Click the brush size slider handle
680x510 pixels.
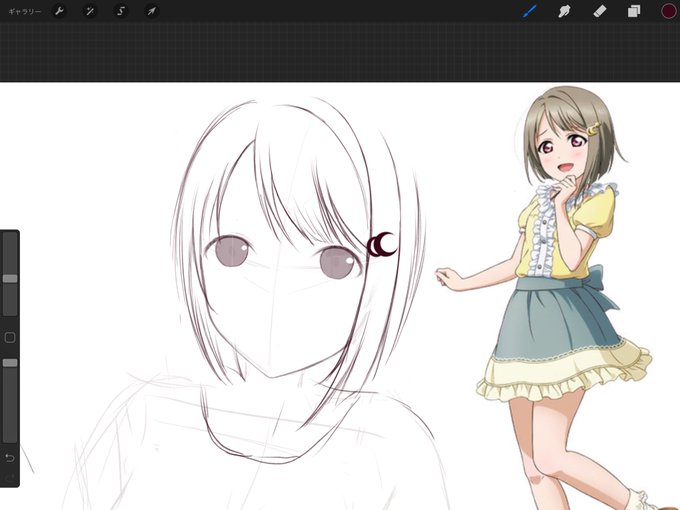pyautogui.click(x=10, y=278)
